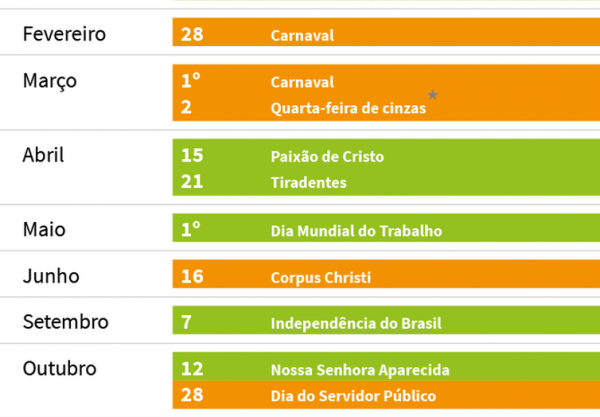Select the Paixão de Cristo holiday

327,157
